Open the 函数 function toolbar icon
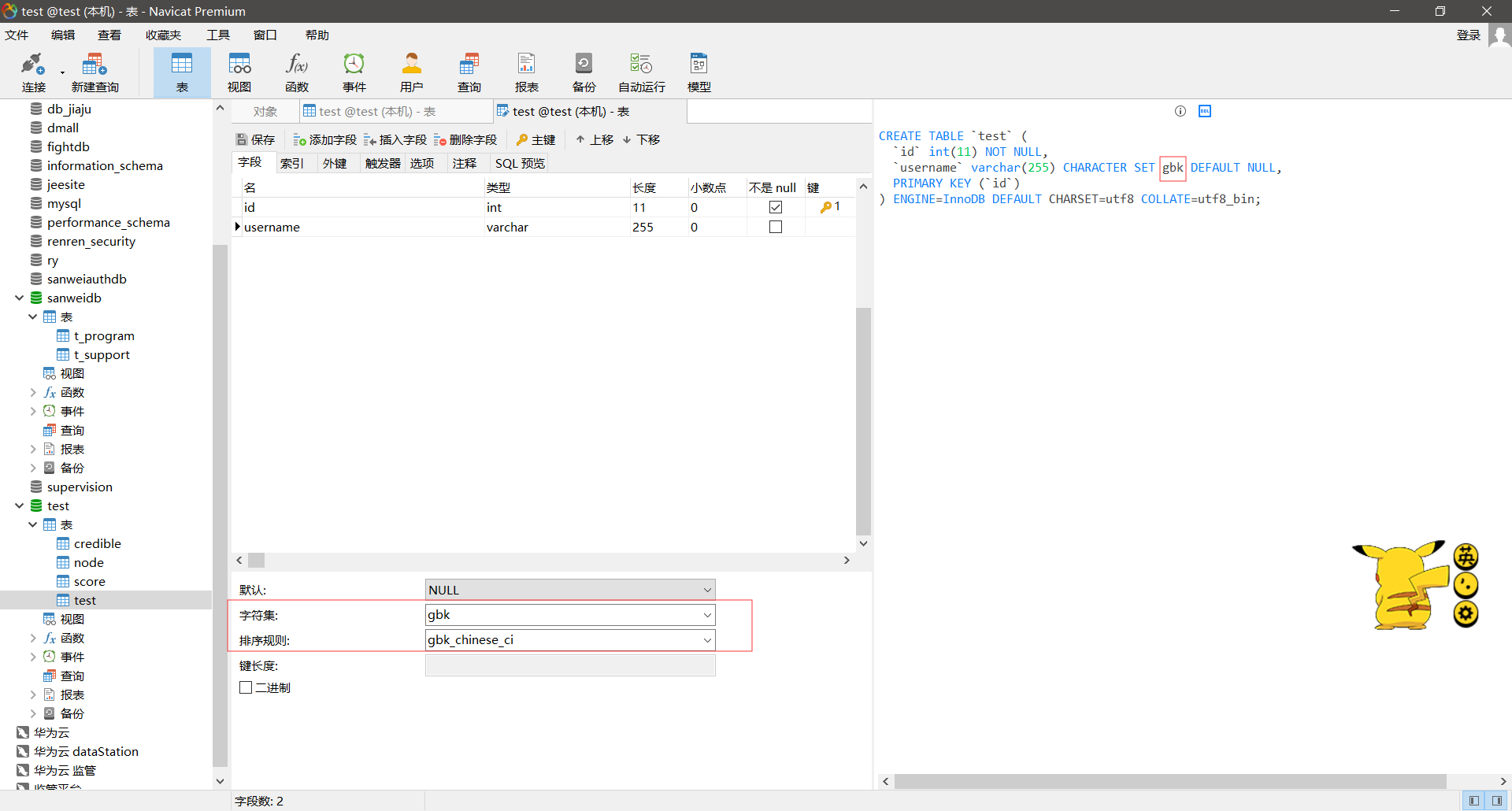The width and height of the screenshot is (1512, 811). point(297,72)
